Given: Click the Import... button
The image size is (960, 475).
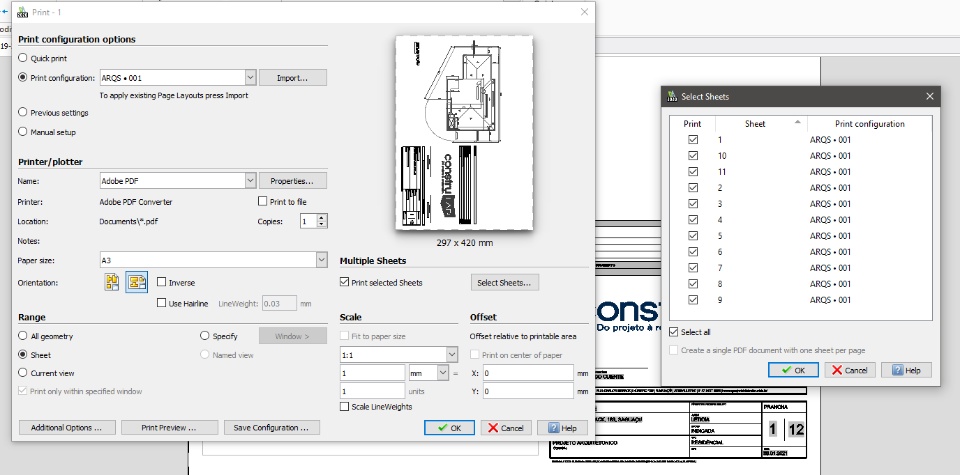Looking at the screenshot, I should click(293, 78).
